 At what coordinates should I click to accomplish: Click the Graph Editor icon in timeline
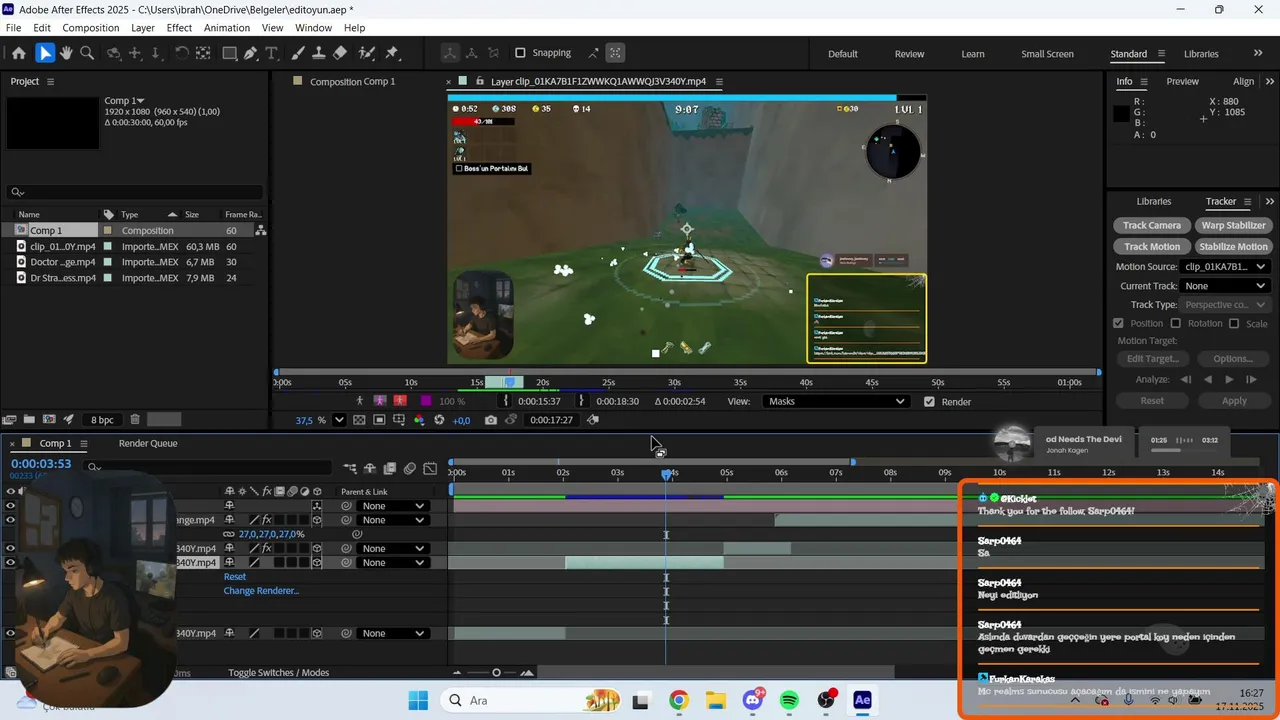(x=430, y=468)
